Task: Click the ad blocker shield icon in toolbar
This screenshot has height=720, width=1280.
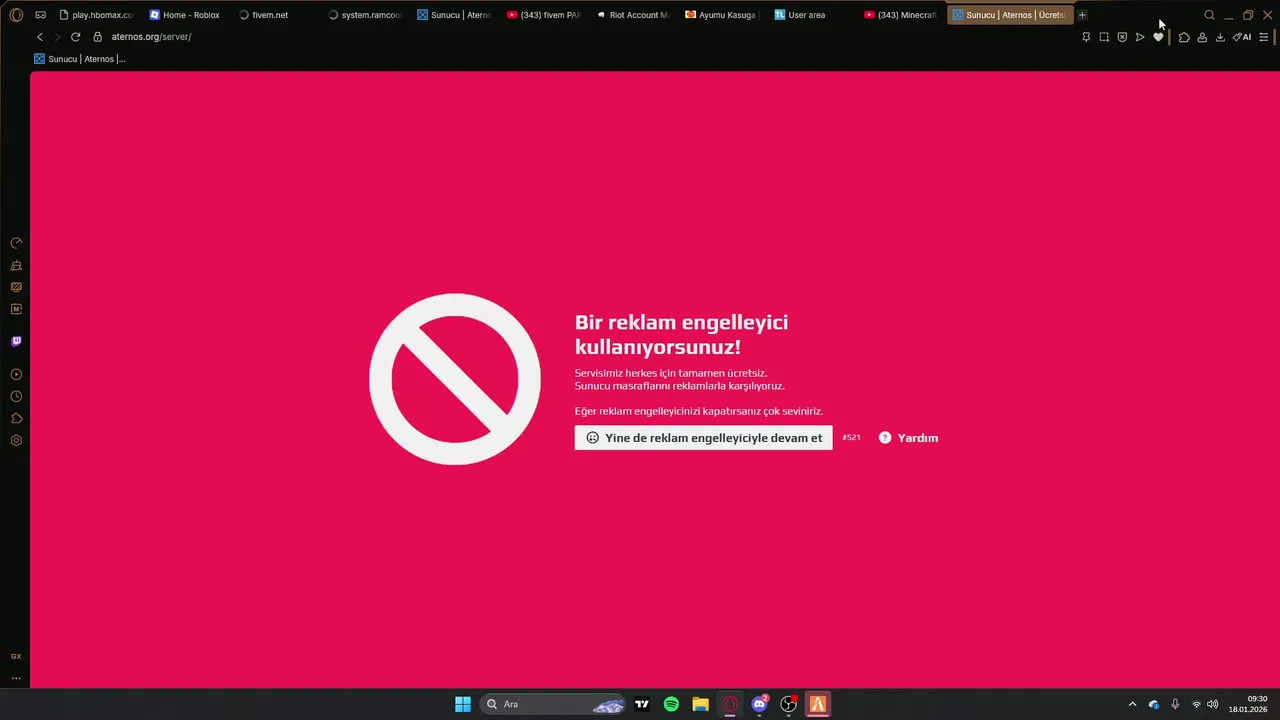Action: 1122,37
